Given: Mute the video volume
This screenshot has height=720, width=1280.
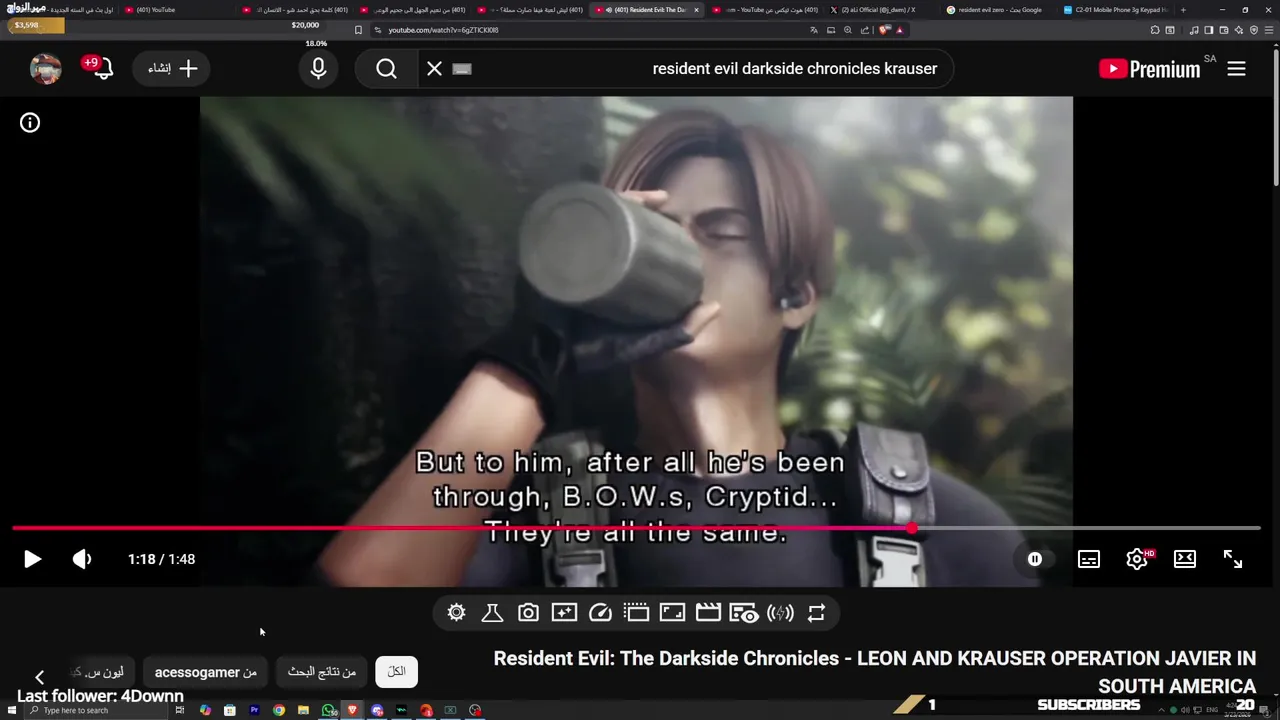Looking at the screenshot, I should click(x=82, y=559).
